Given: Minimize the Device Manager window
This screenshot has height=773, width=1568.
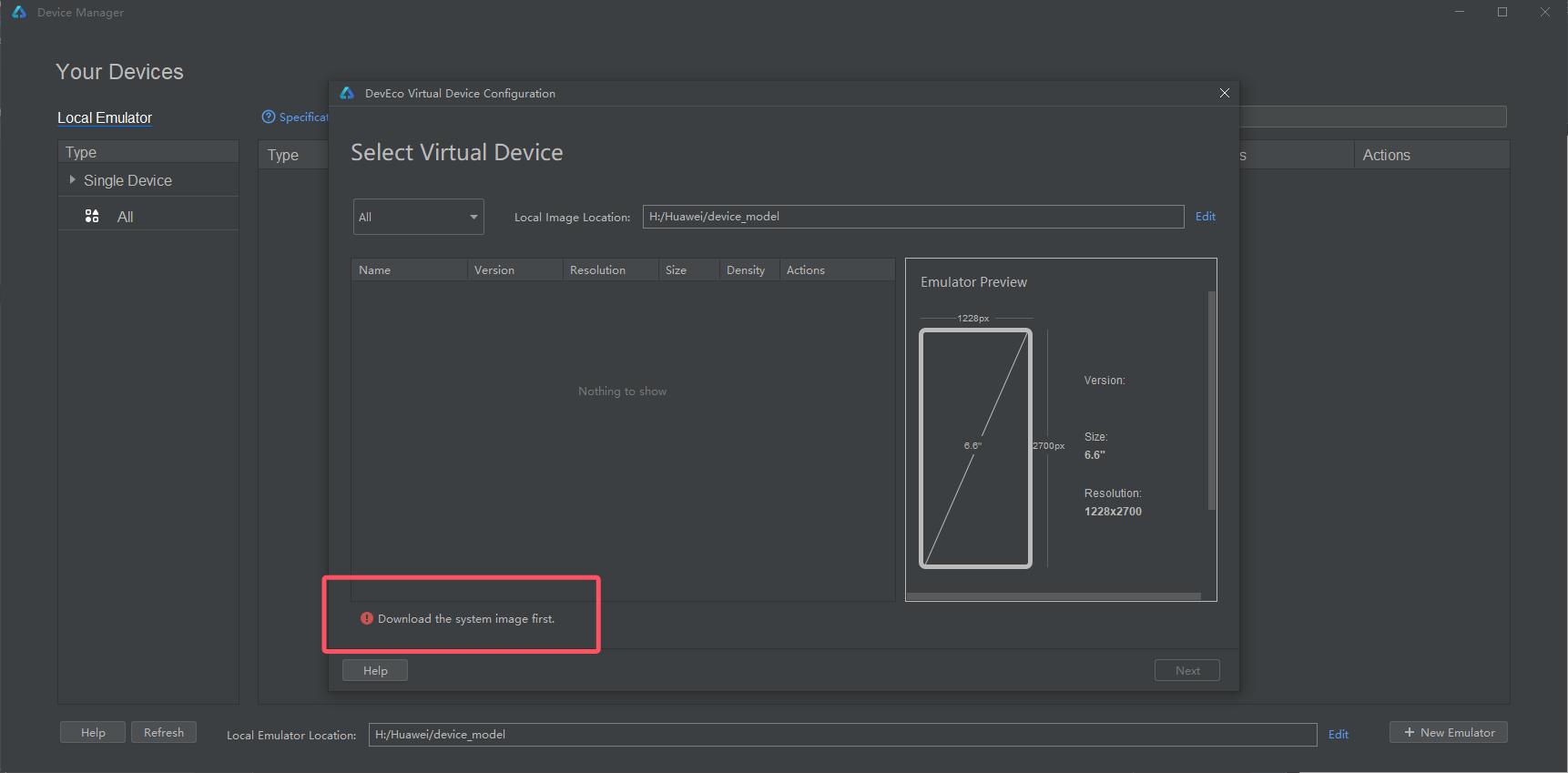Looking at the screenshot, I should [1460, 12].
